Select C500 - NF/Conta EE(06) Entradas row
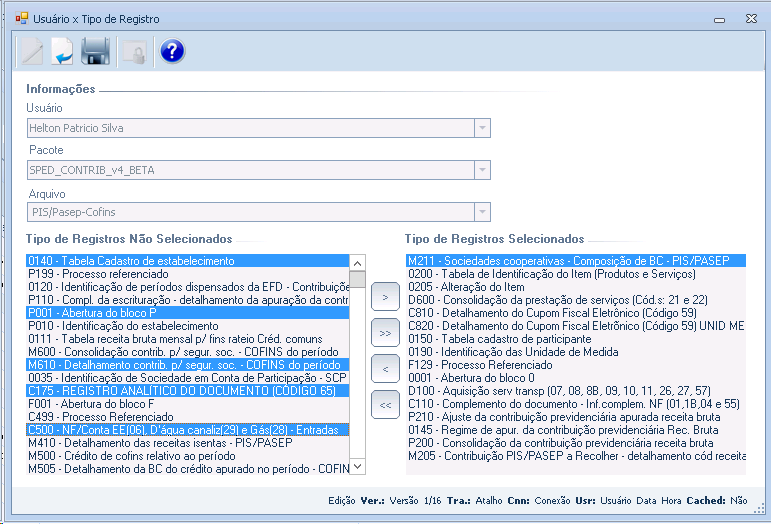The image size is (771, 524). pyautogui.click(x=187, y=430)
